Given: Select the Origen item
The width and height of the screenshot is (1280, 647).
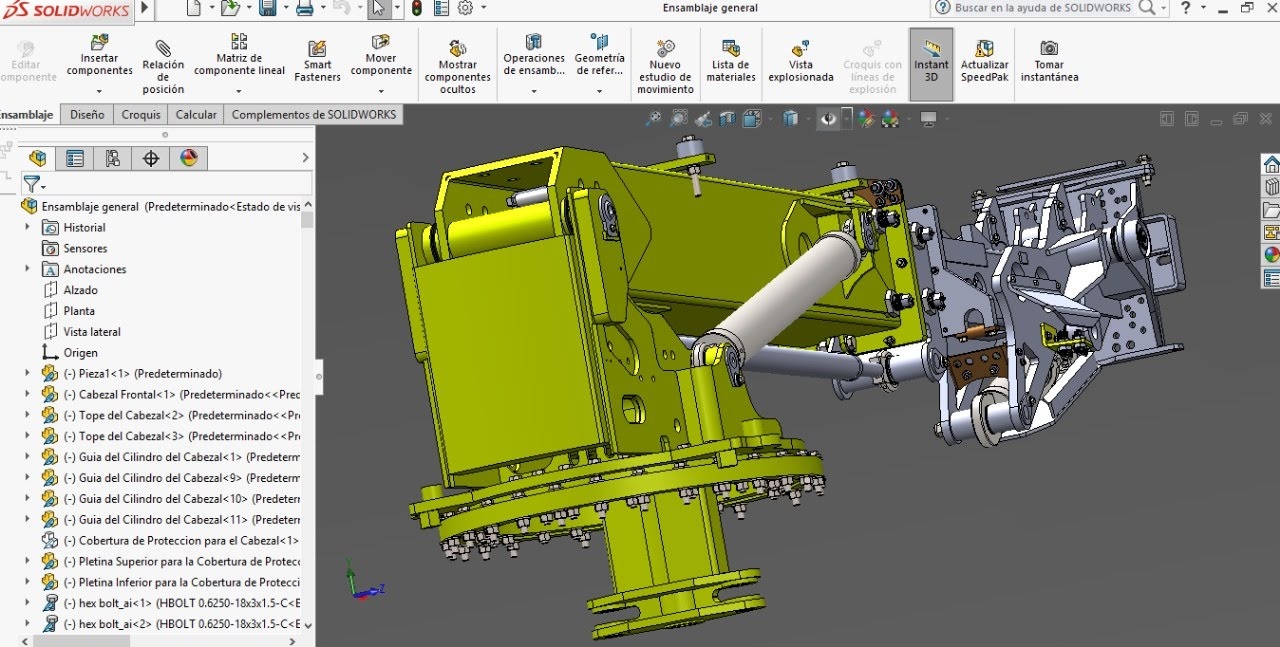Looking at the screenshot, I should click(80, 353).
